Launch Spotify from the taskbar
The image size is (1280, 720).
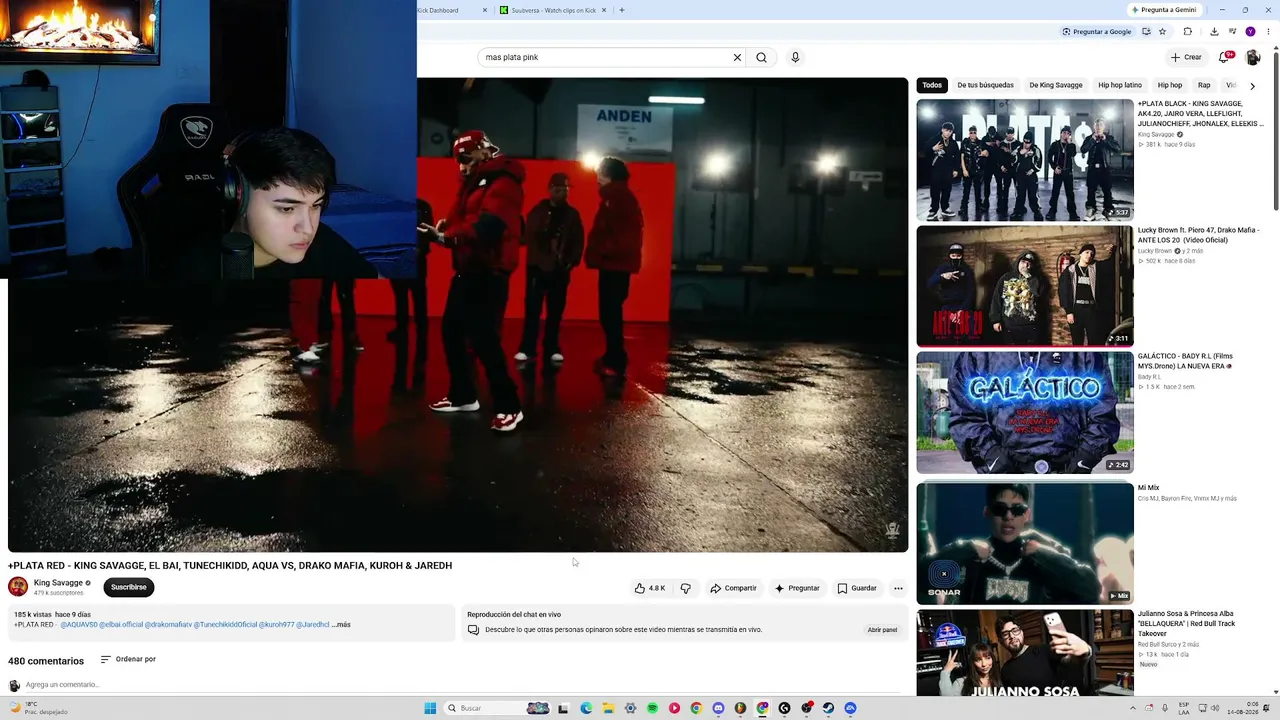tap(652, 708)
